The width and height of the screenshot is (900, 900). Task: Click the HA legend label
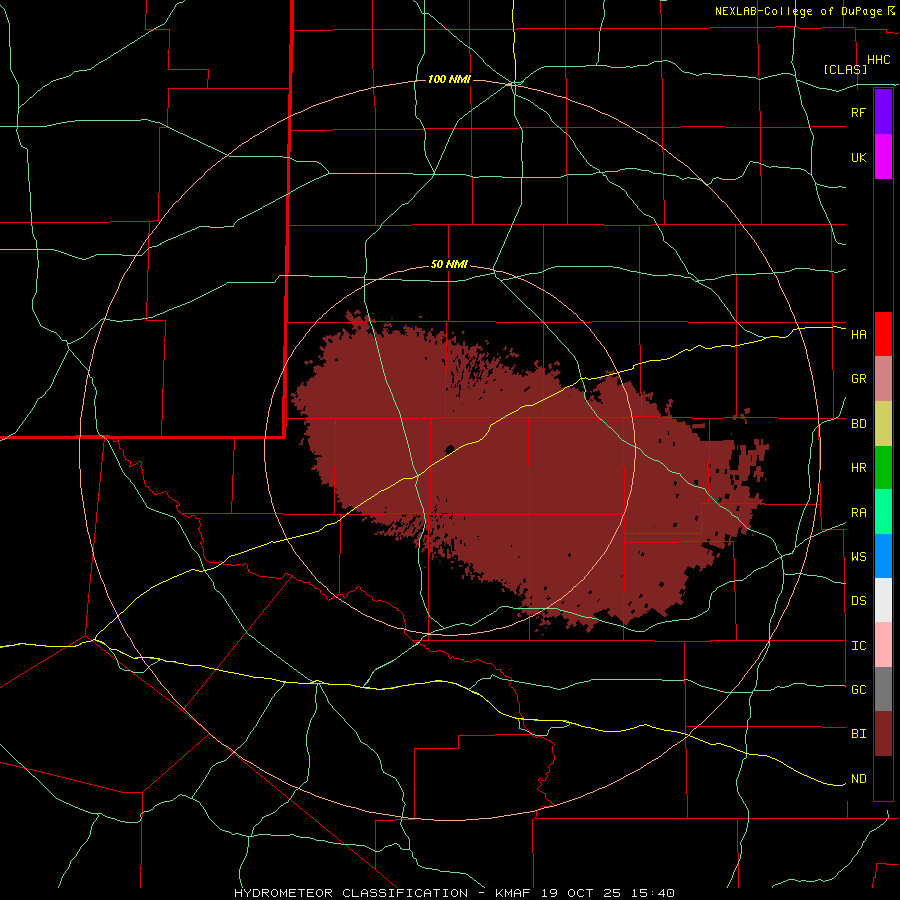click(x=858, y=334)
